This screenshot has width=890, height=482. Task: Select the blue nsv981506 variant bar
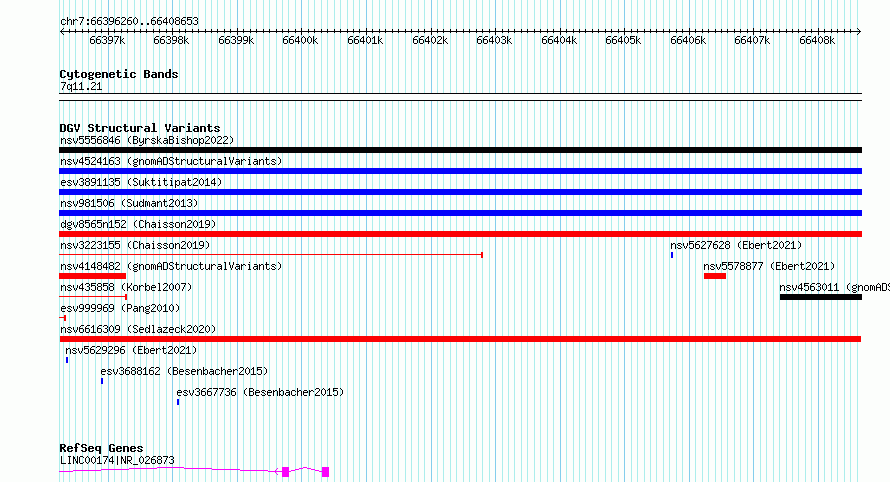tap(460, 213)
